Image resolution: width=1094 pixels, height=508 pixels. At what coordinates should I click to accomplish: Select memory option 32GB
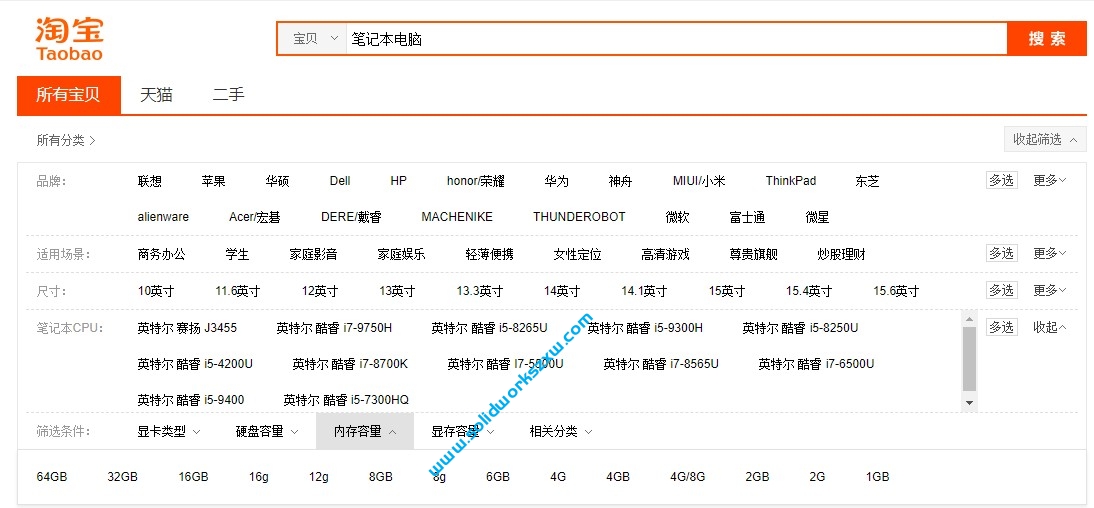tap(123, 477)
